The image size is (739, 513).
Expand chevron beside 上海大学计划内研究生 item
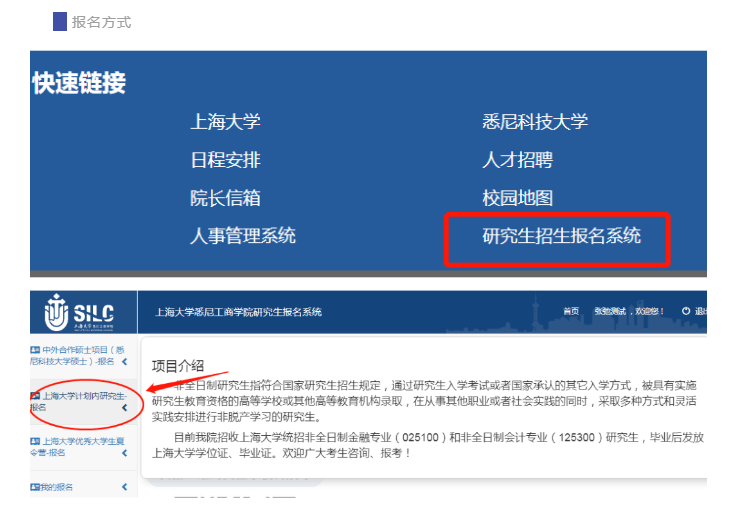pos(124,407)
